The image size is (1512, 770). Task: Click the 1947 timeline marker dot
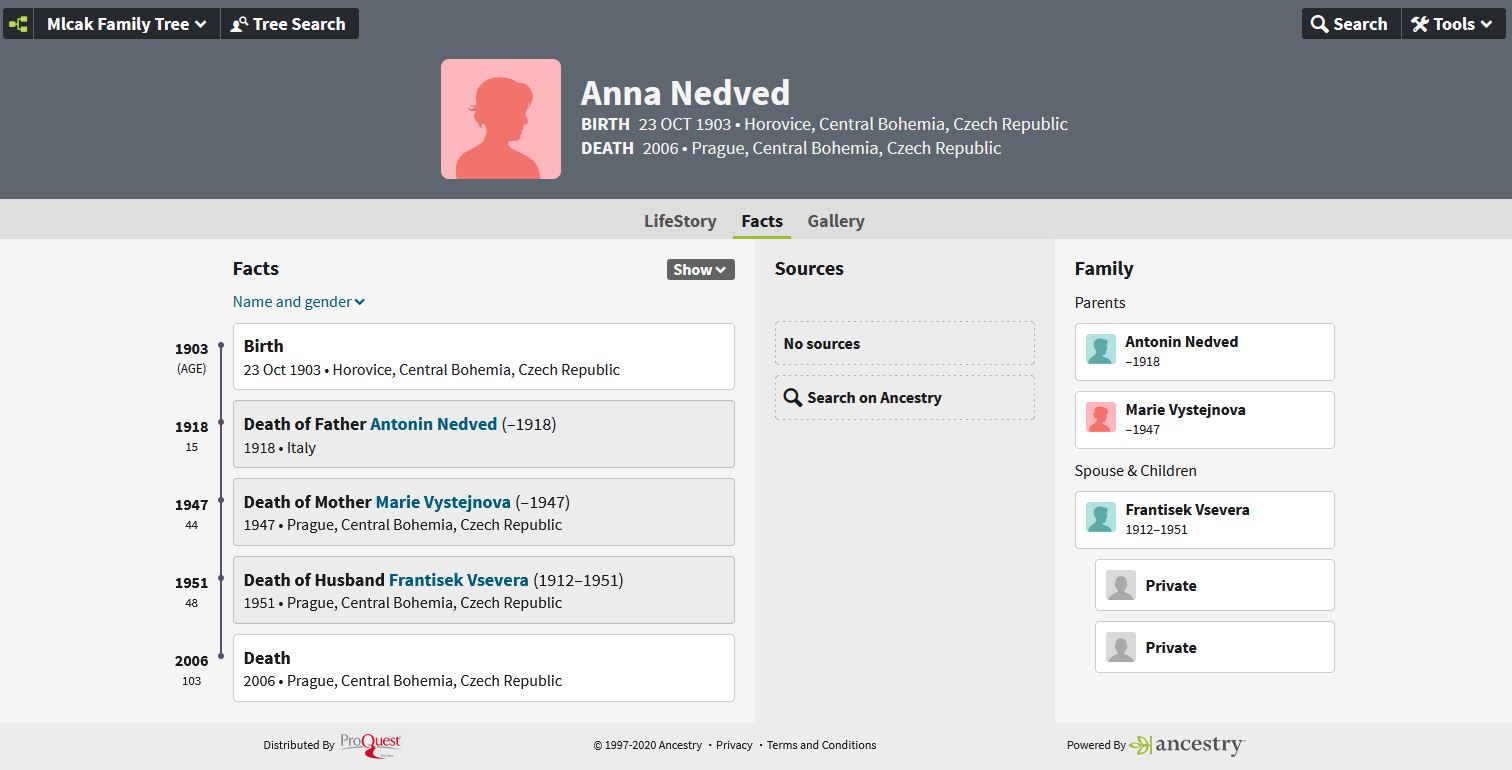pyautogui.click(x=221, y=500)
